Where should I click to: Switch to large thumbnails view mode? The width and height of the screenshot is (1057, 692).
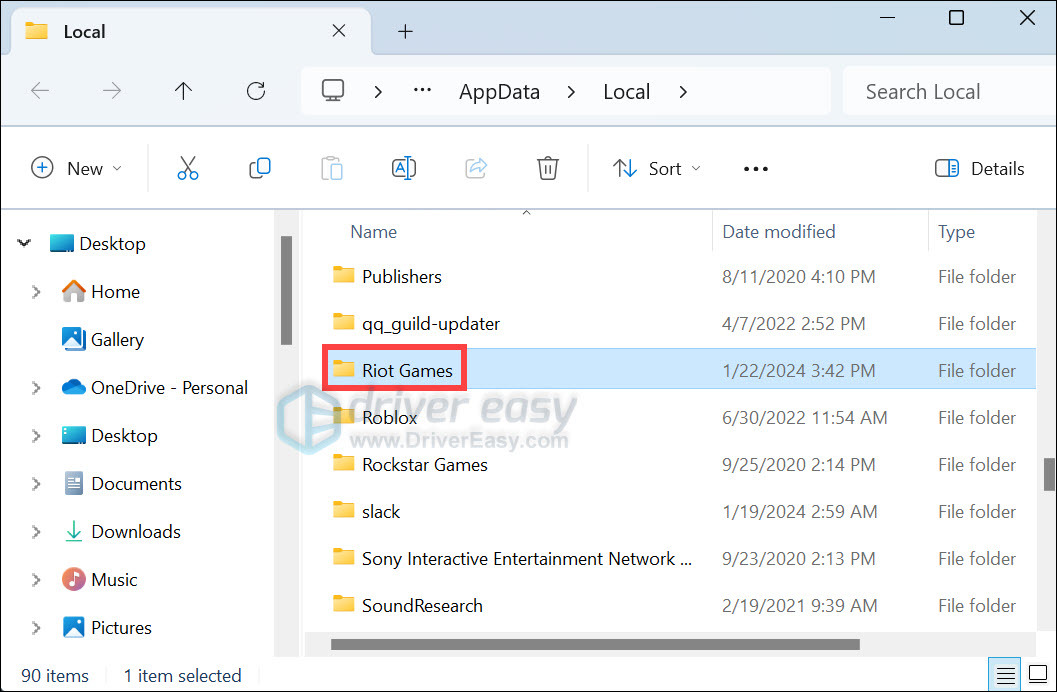click(x=1038, y=674)
